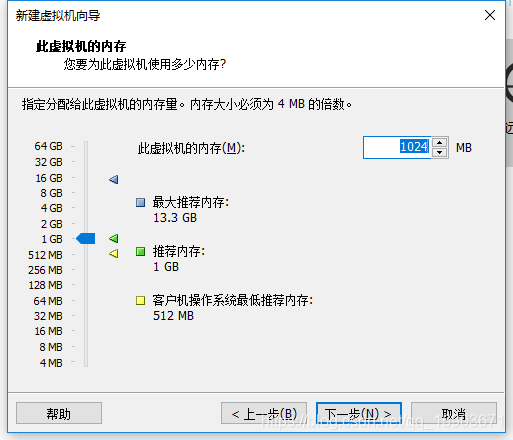Close the new virtual machine wizard
Viewport: 513px width, 440px height.
pyautogui.click(x=490, y=15)
